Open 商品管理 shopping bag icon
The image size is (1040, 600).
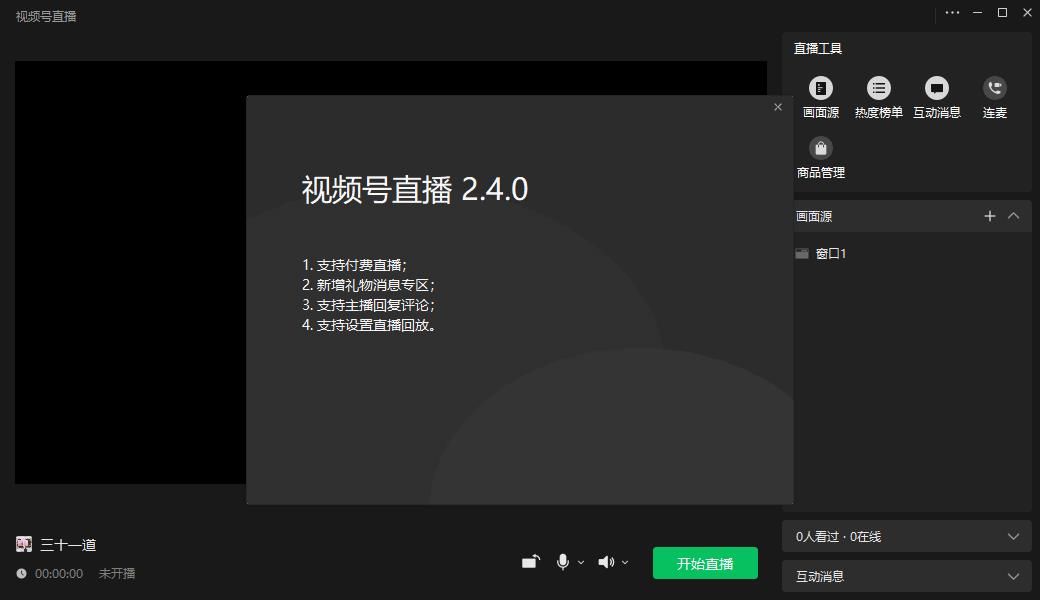pos(820,148)
